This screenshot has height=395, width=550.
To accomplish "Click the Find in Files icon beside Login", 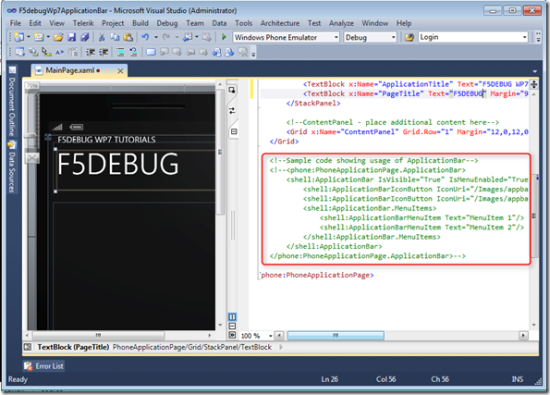I will (x=409, y=37).
